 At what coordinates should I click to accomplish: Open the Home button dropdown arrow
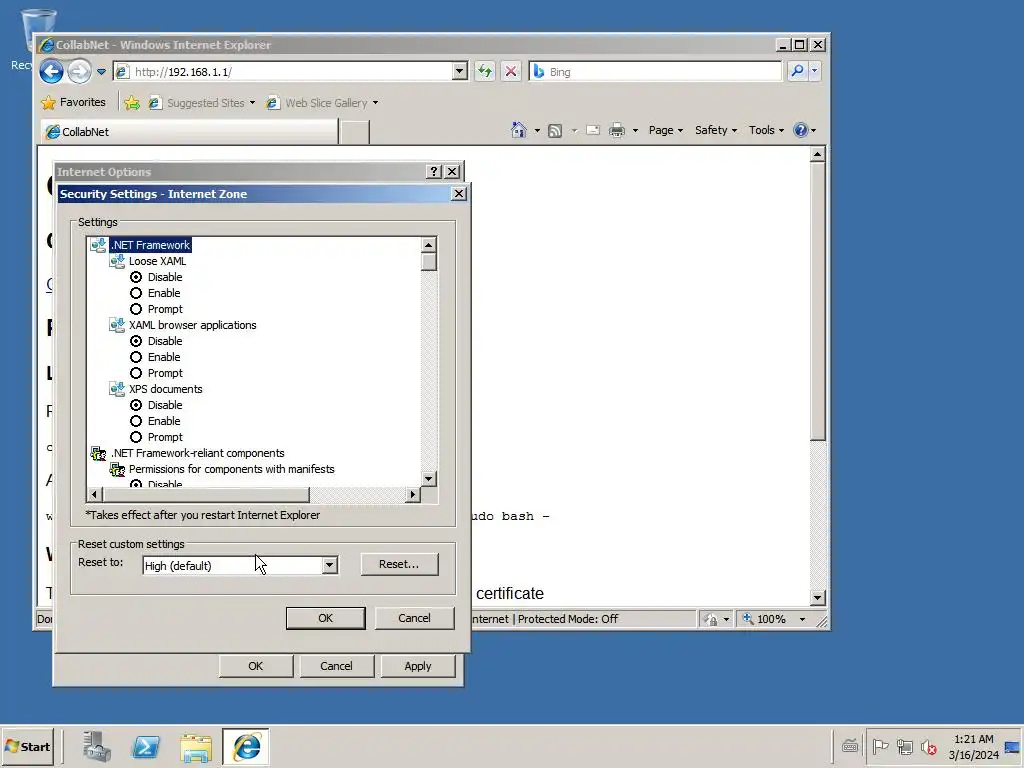[x=537, y=131]
